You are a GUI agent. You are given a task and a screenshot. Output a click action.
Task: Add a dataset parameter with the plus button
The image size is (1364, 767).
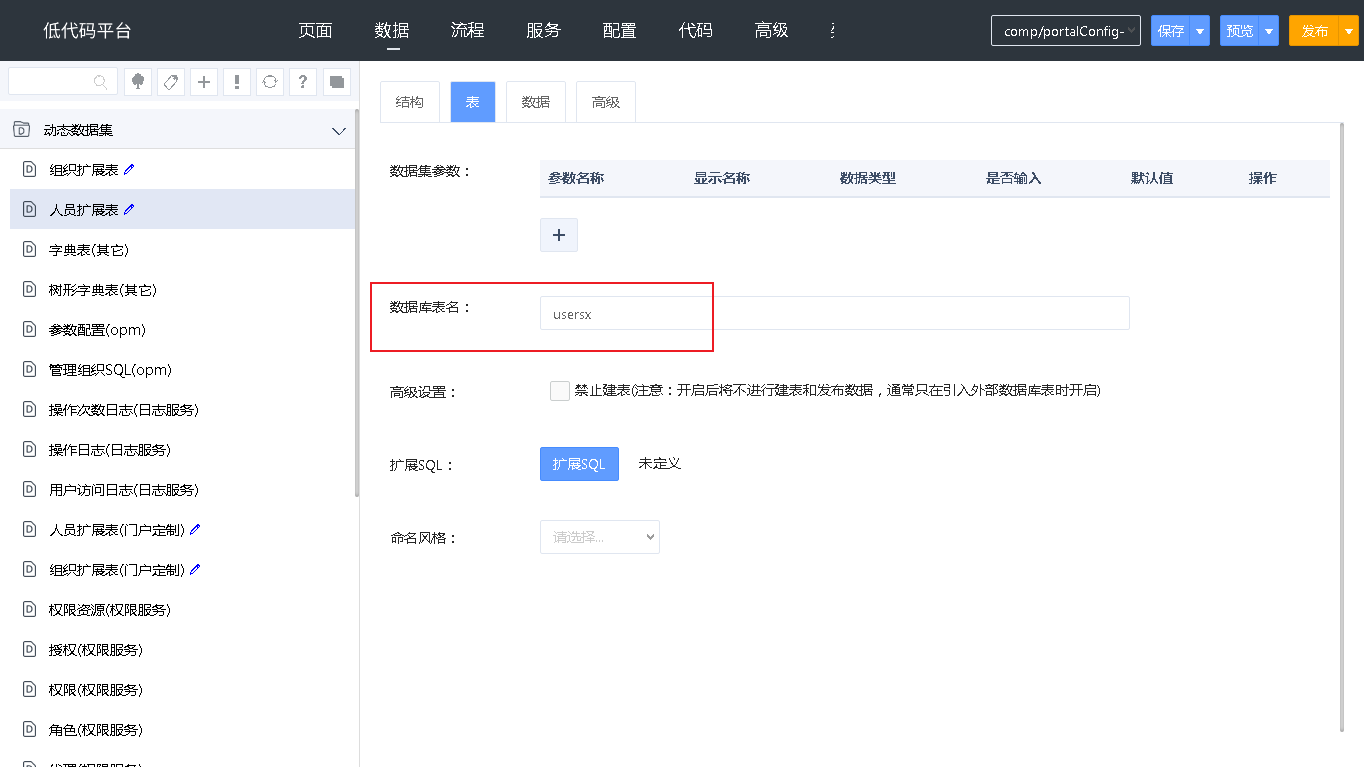(559, 235)
